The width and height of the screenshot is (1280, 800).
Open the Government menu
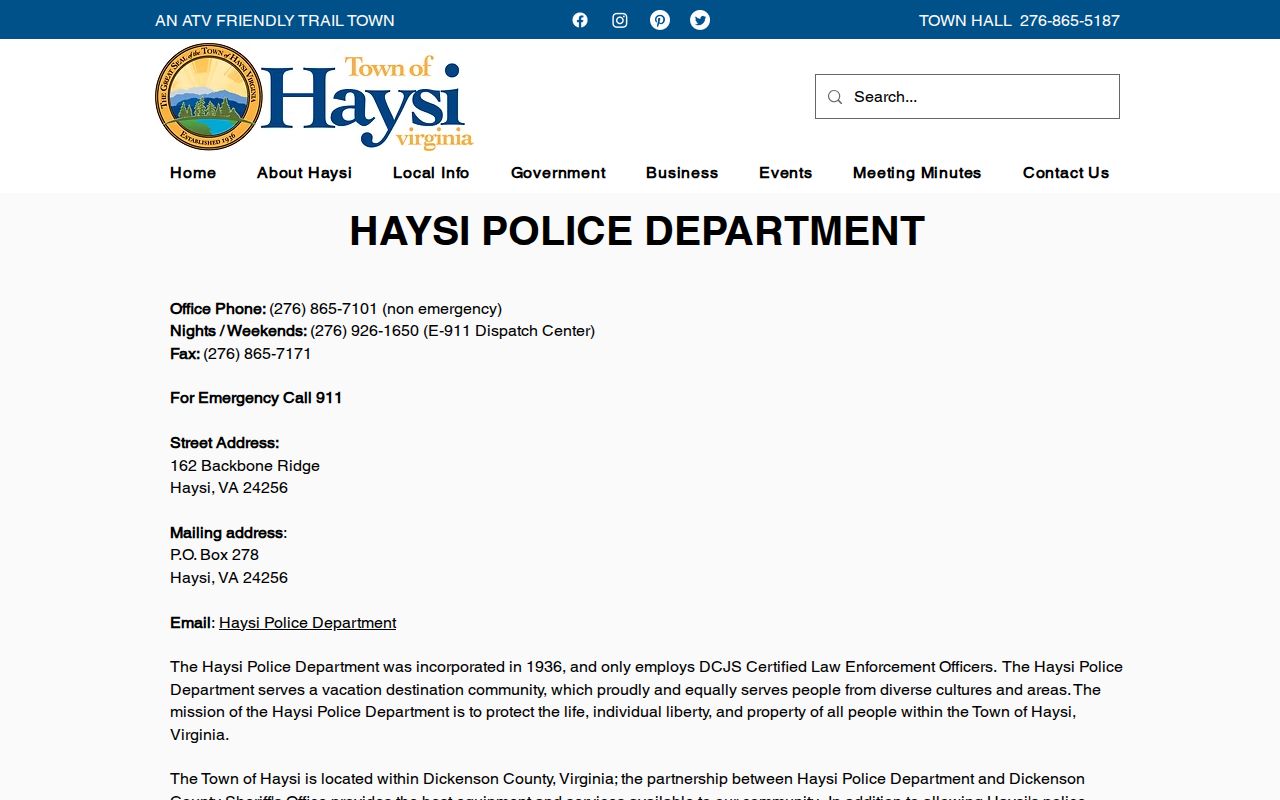point(558,173)
